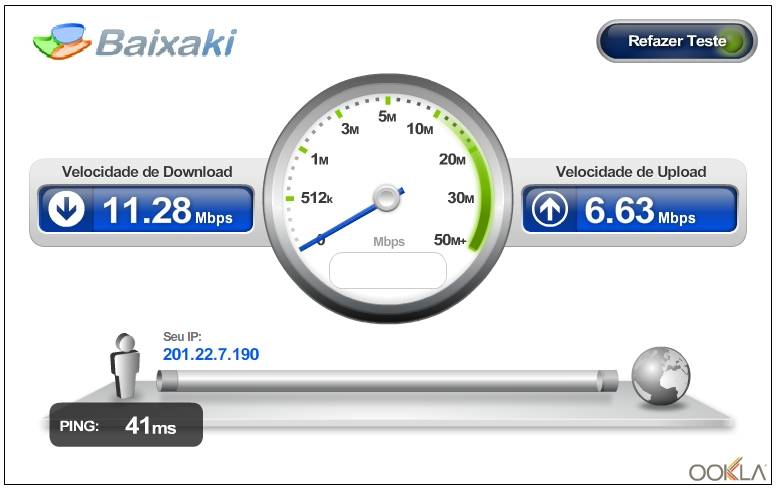Click the globe server icon
This screenshot has width=776, height=488.
[660, 376]
